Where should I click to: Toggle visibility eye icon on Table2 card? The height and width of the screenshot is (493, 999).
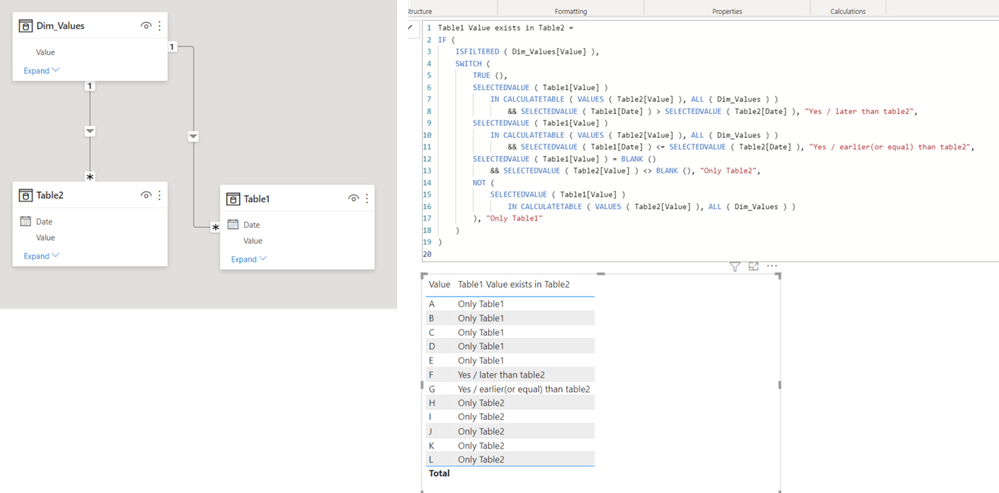pyautogui.click(x=146, y=195)
